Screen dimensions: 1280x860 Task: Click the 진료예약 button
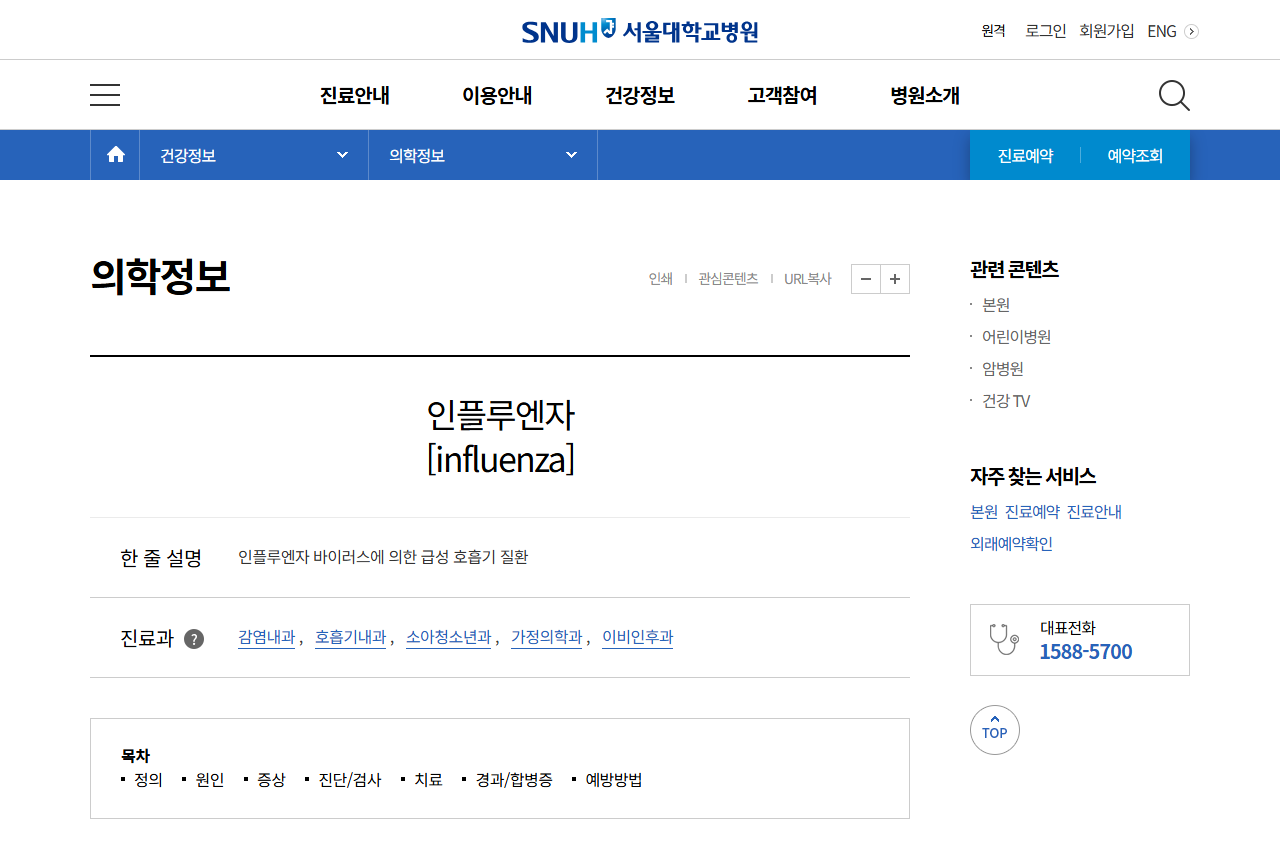pos(1025,156)
